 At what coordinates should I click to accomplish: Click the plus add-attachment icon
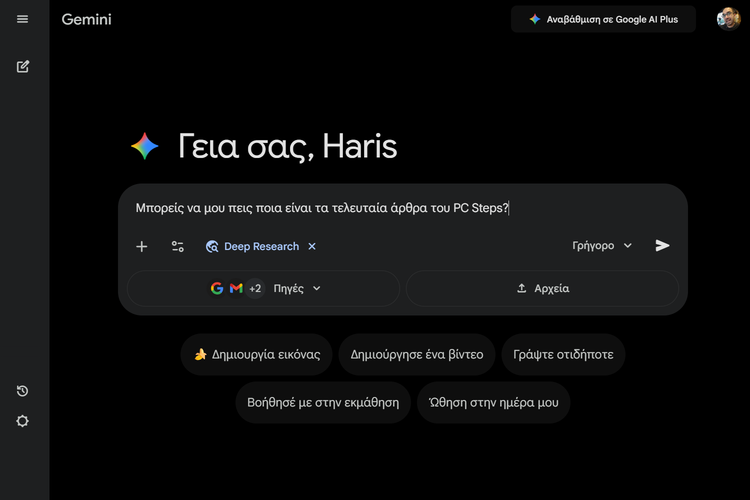[x=142, y=246]
